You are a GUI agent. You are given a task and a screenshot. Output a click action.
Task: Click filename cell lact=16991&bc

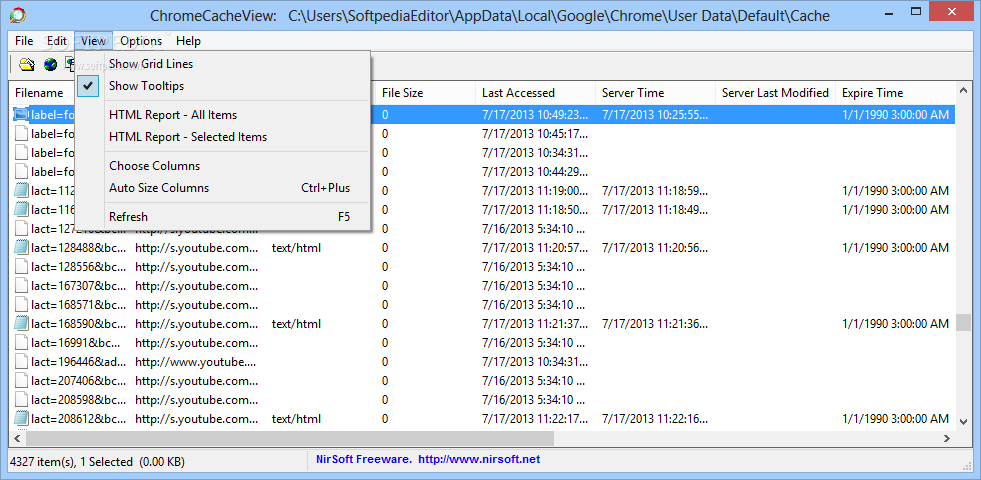tap(74, 343)
